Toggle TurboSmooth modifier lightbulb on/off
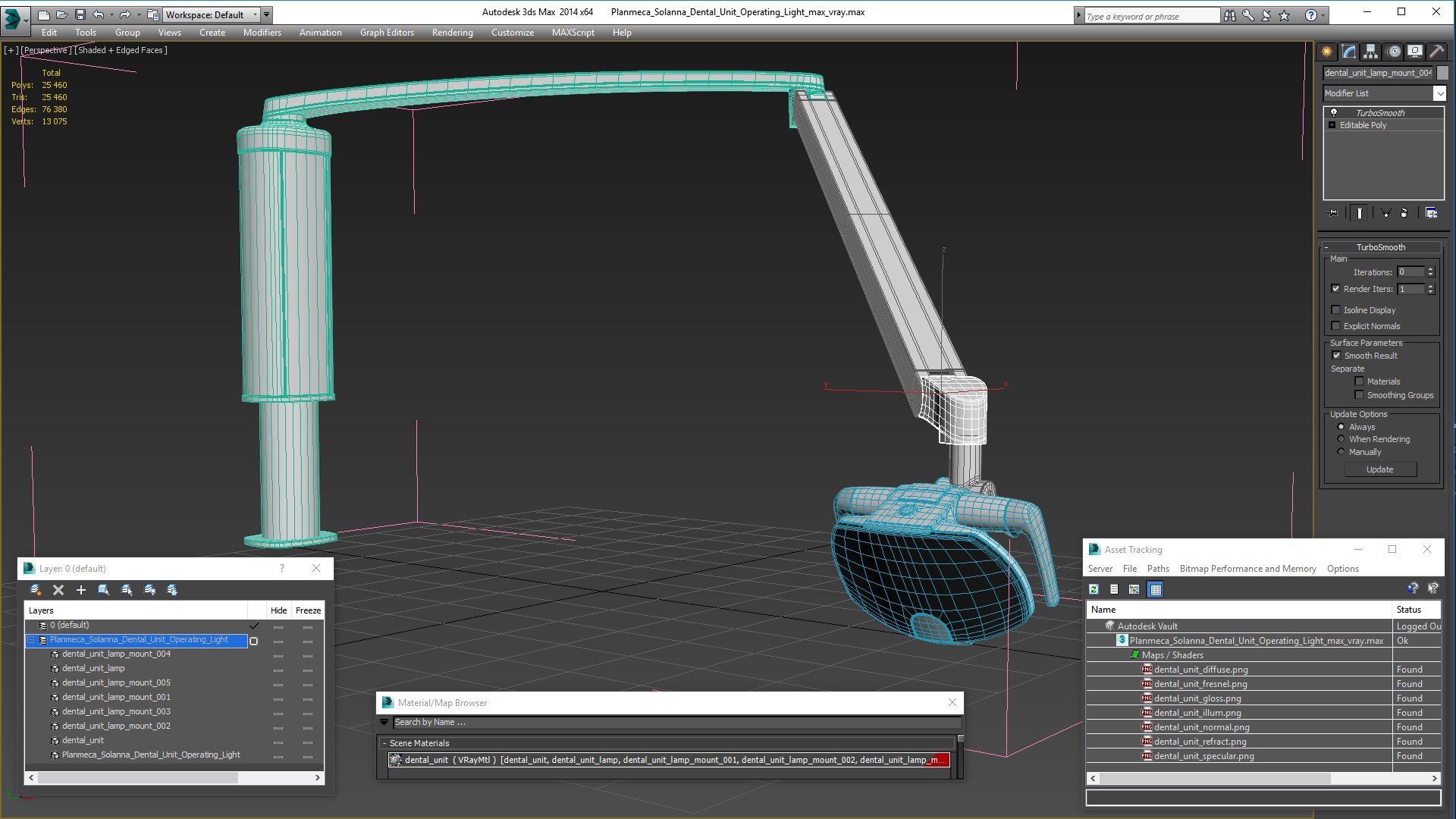The width and height of the screenshot is (1456, 819). pos(1334,113)
